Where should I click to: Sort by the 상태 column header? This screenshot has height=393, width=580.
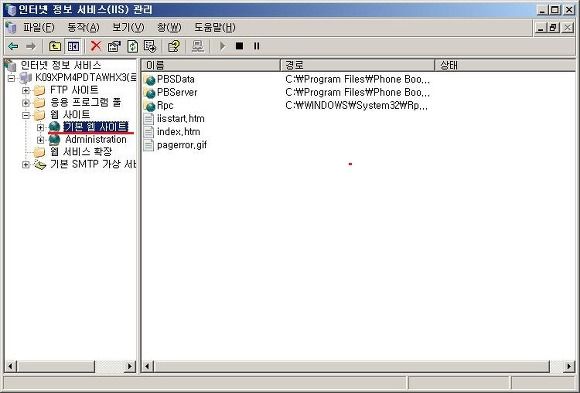[505, 66]
